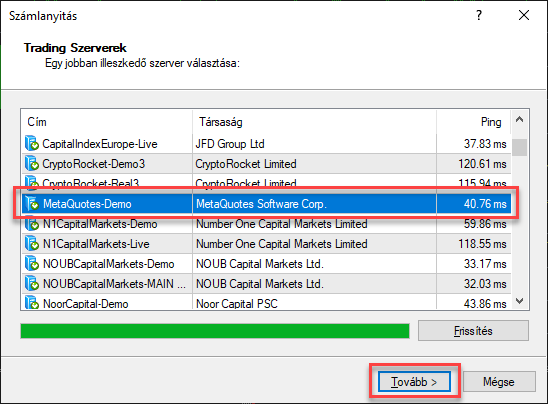
Task: Click the vertical scrollbar thumb of server list
Action: (520, 147)
